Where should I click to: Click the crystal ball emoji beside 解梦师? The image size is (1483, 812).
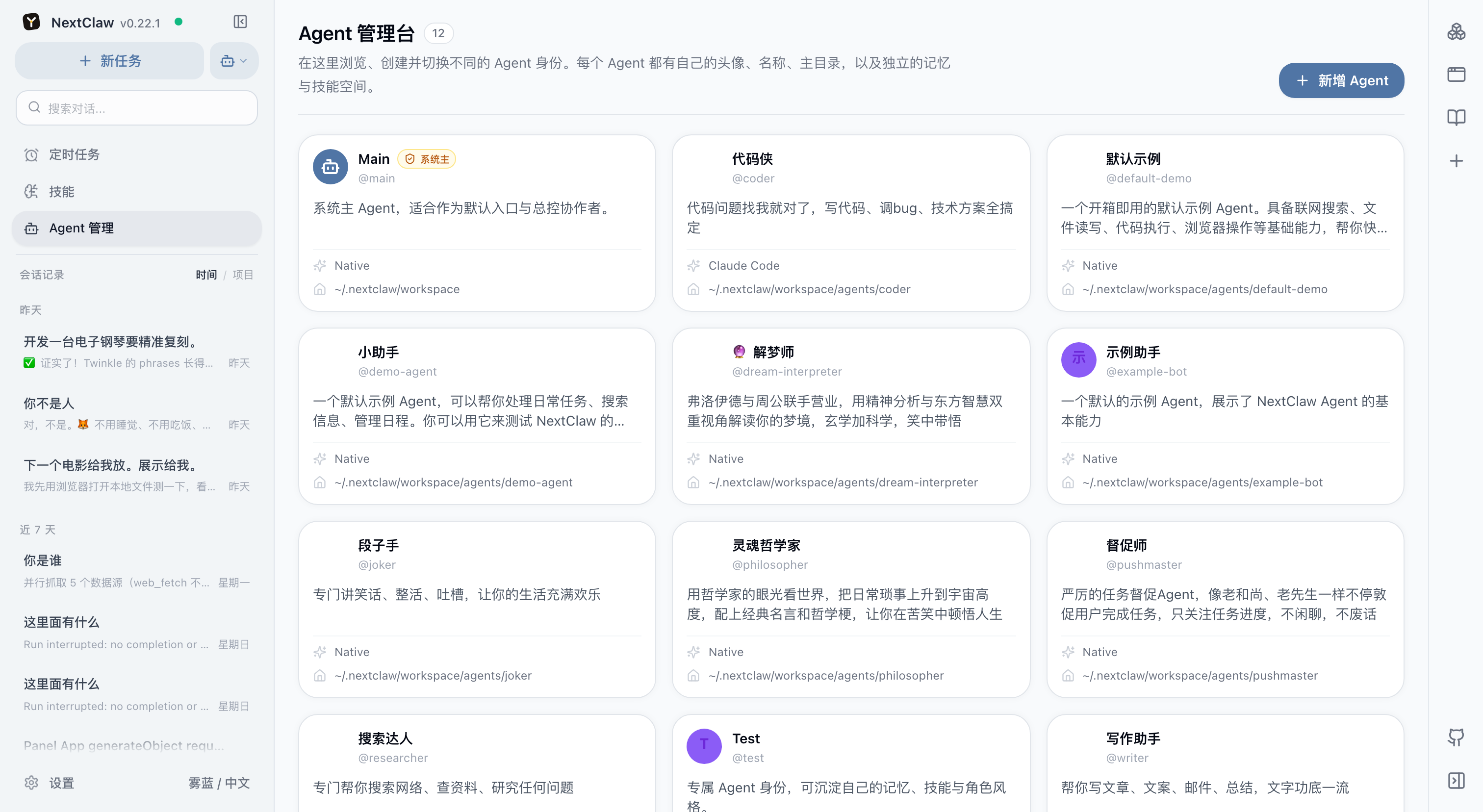739,352
